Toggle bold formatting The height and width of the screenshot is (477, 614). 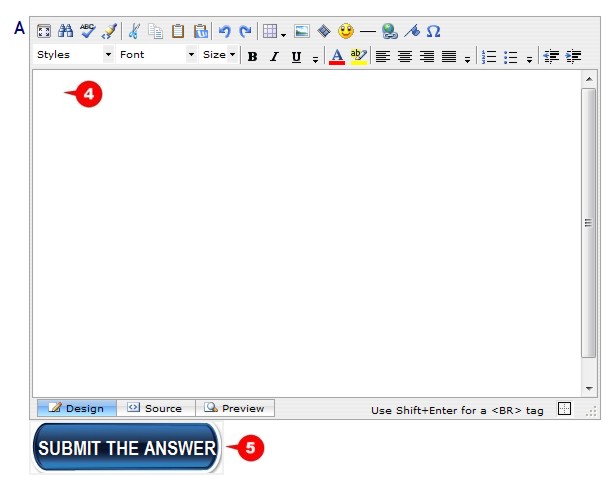pyautogui.click(x=253, y=57)
